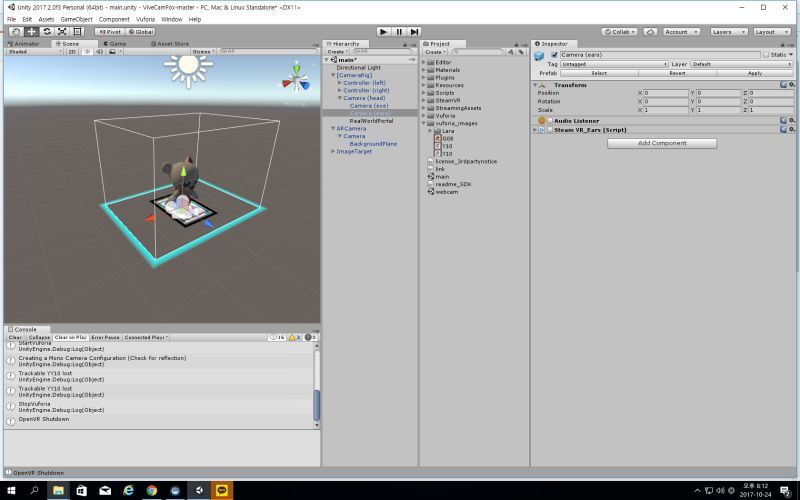Open the Vuforia menu
The height and width of the screenshot is (500, 800).
[145, 19]
